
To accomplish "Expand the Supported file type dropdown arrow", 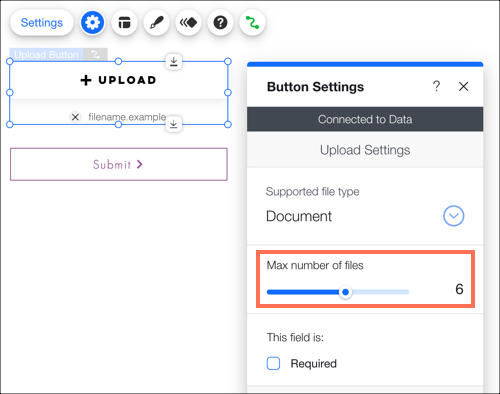I will (453, 216).
